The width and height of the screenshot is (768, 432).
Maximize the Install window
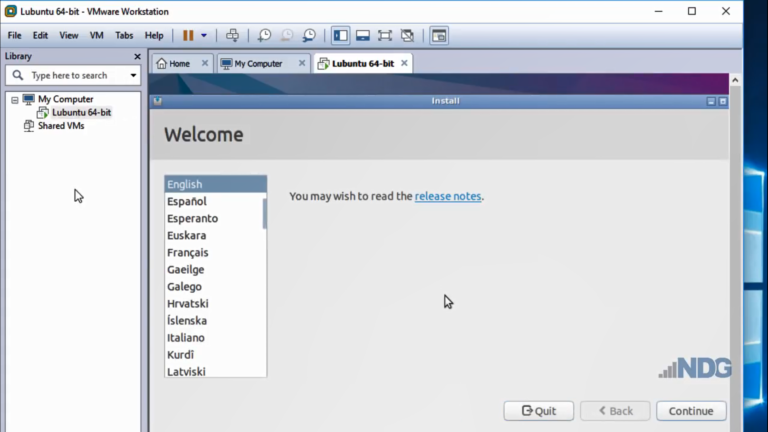(x=723, y=101)
